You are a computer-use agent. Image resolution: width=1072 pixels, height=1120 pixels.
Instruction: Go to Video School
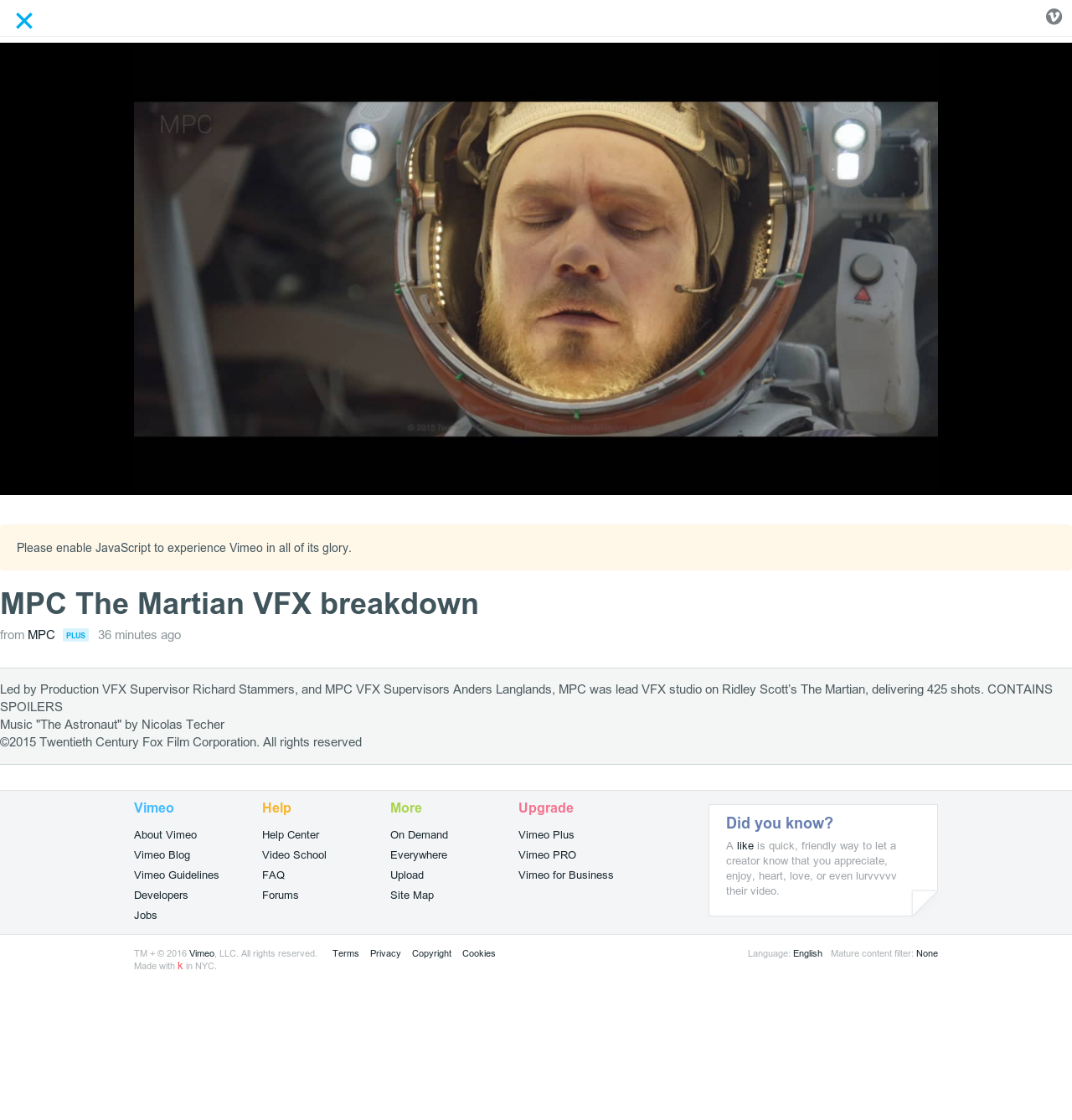click(294, 855)
